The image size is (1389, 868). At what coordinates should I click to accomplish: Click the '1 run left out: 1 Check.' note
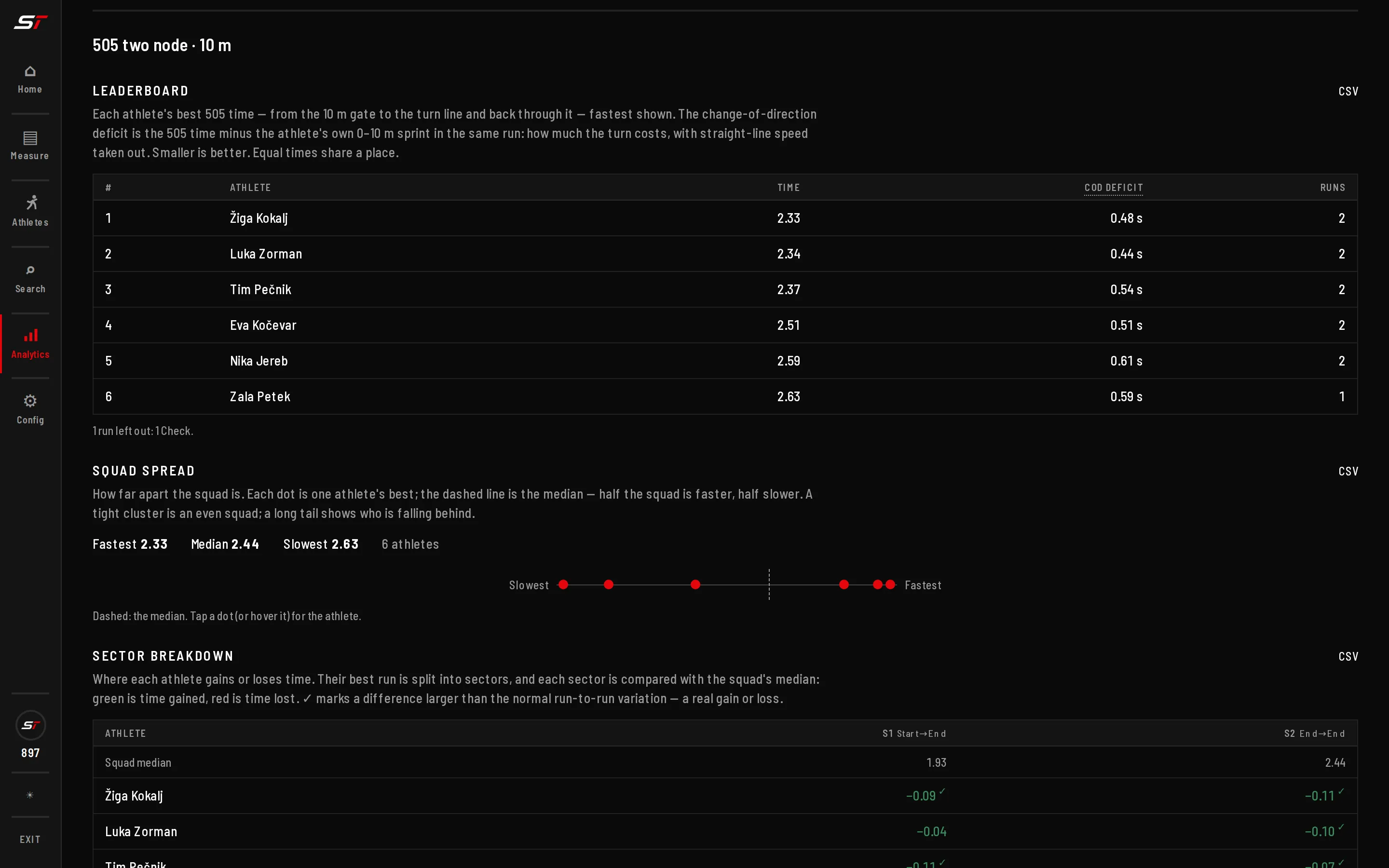[143, 431]
